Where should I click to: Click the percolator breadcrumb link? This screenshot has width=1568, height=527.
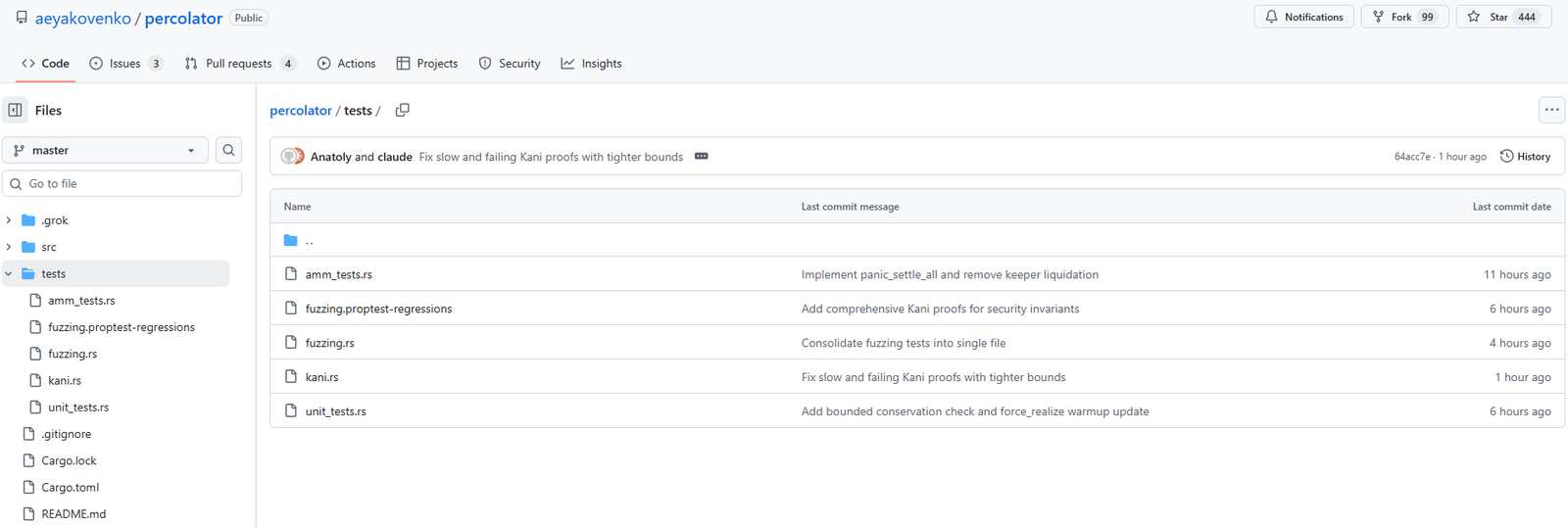click(300, 111)
